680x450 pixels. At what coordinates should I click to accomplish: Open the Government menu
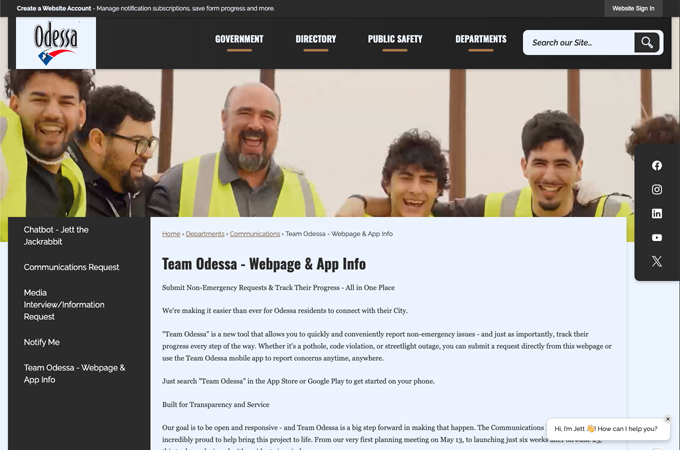239,39
